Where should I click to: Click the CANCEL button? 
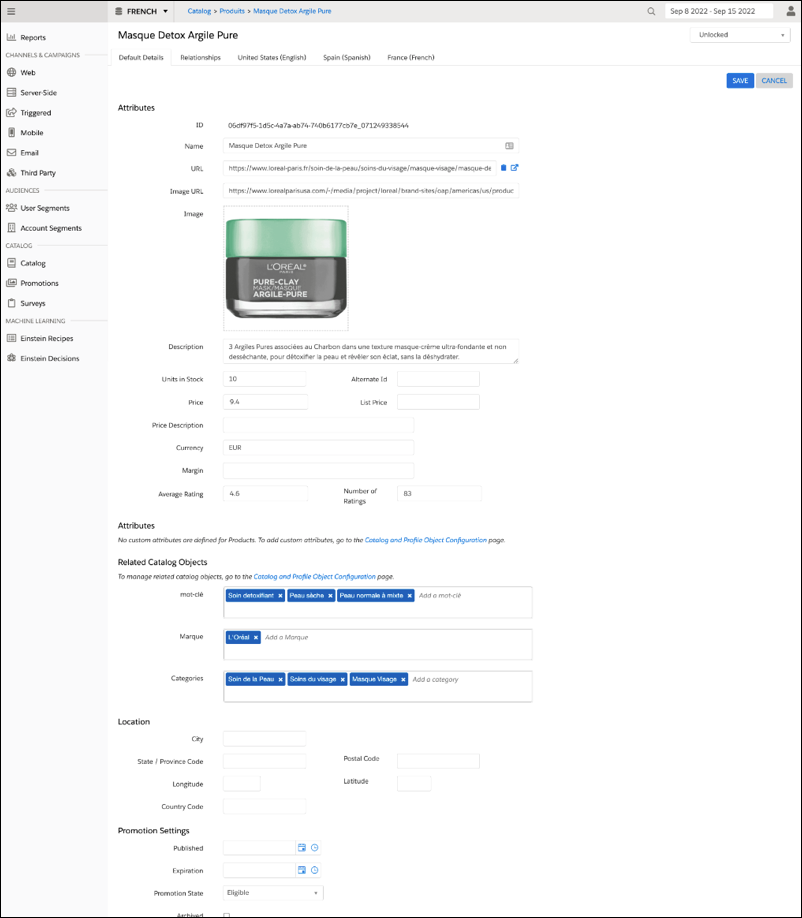[x=774, y=81]
